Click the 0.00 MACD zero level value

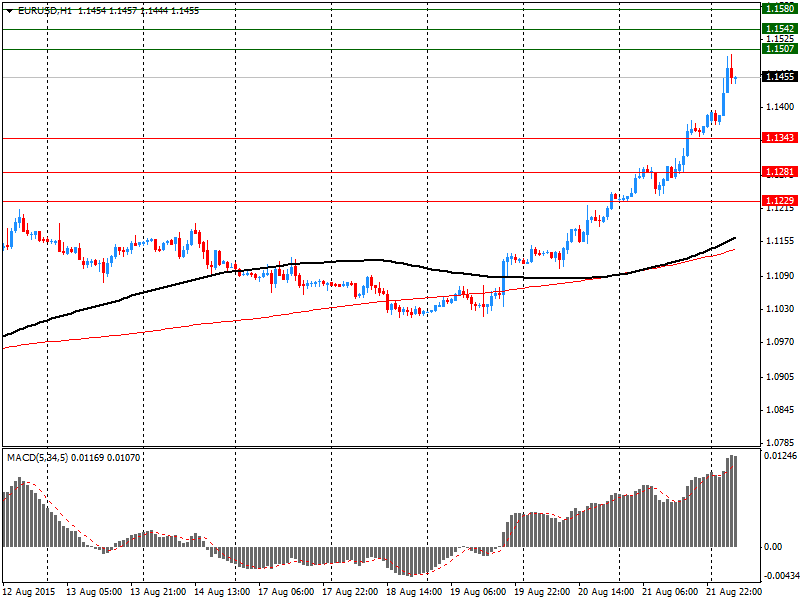[x=773, y=546]
